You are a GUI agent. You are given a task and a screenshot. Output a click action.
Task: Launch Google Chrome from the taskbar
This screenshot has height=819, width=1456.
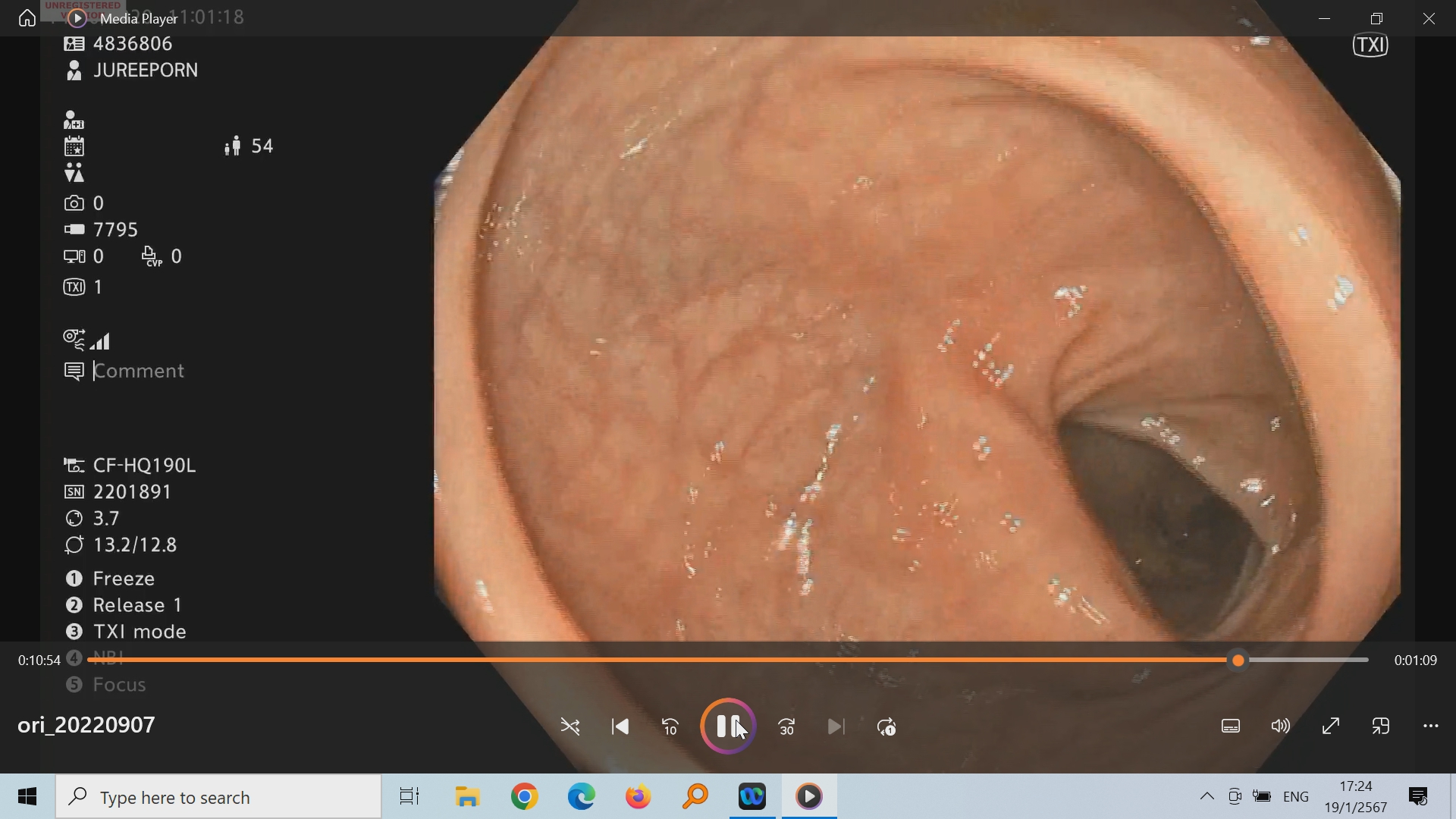click(x=525, y=797)
